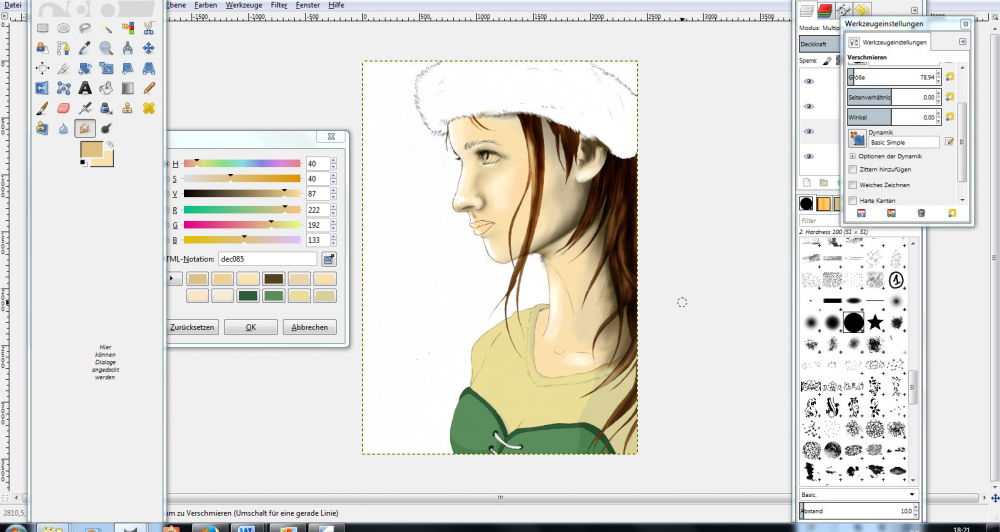Select the Zoom magnifier tool

click(x=107, y=48)
